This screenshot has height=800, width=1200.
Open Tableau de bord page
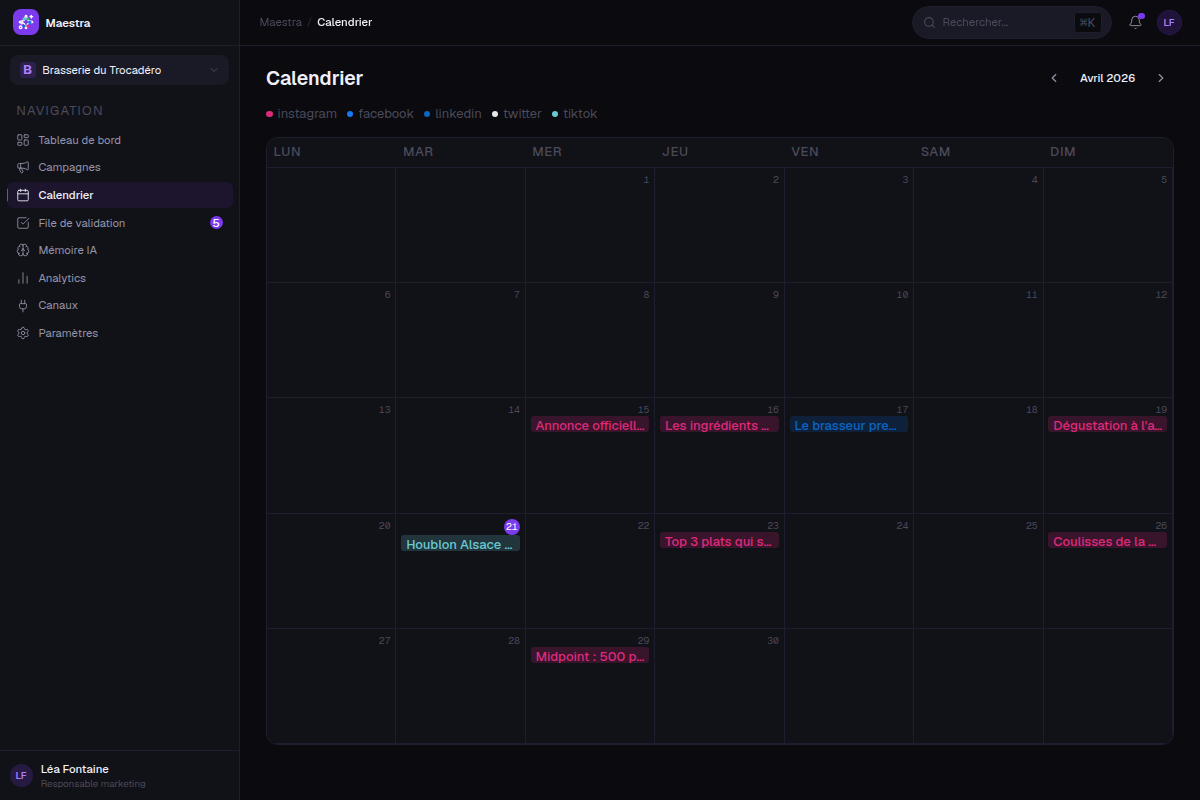(x=119, y=140)
